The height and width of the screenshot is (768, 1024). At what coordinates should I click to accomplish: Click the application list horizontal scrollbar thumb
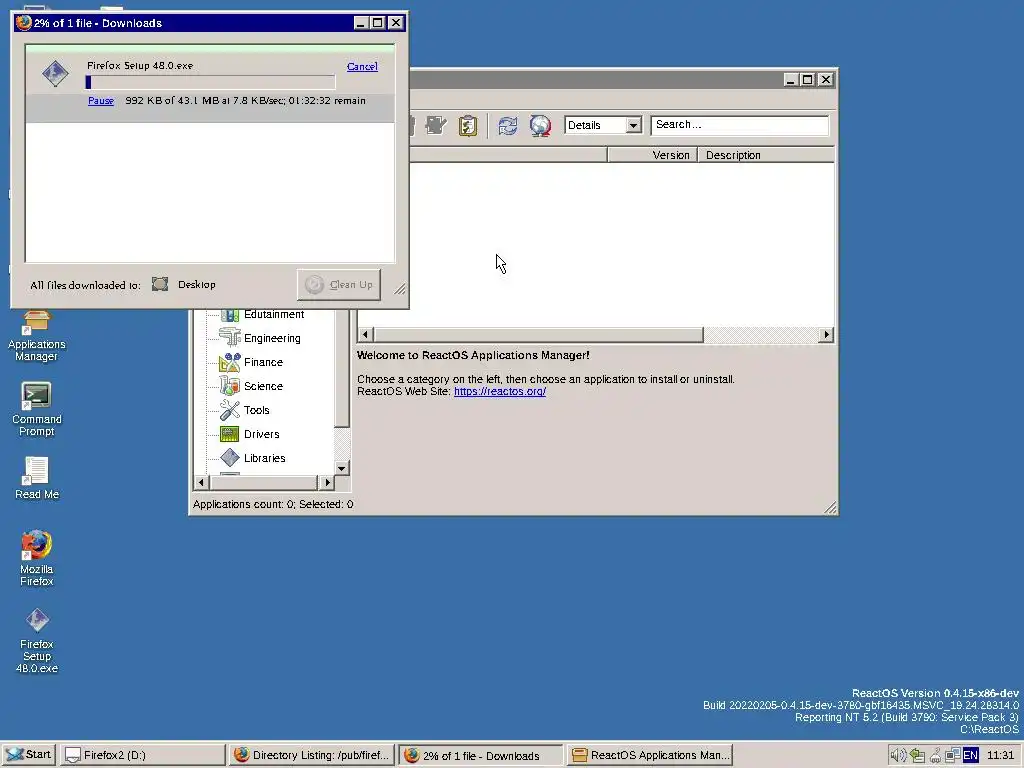538,335
